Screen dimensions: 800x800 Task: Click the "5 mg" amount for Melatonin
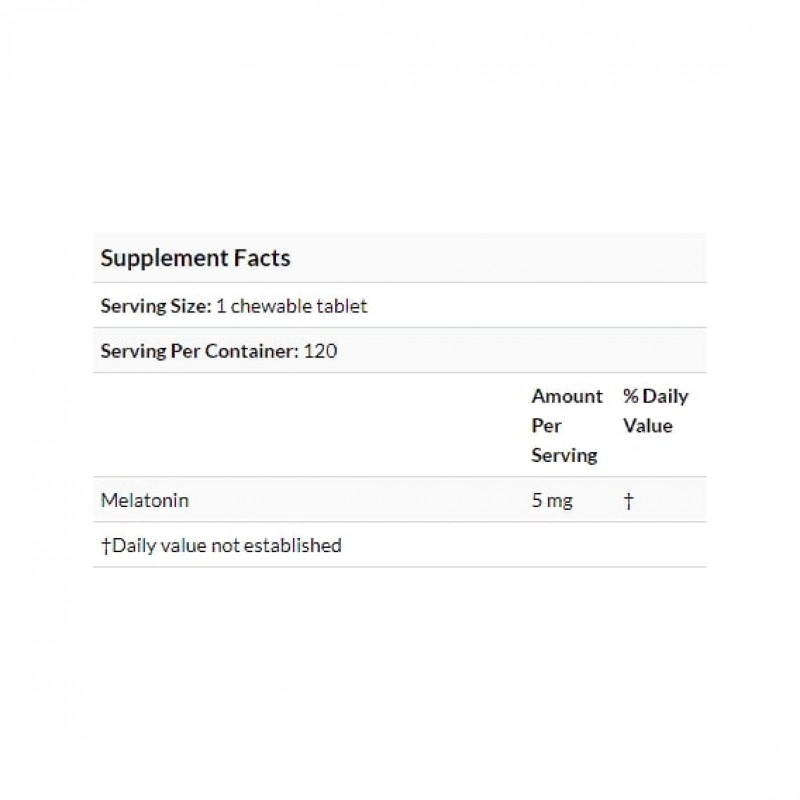552,500
